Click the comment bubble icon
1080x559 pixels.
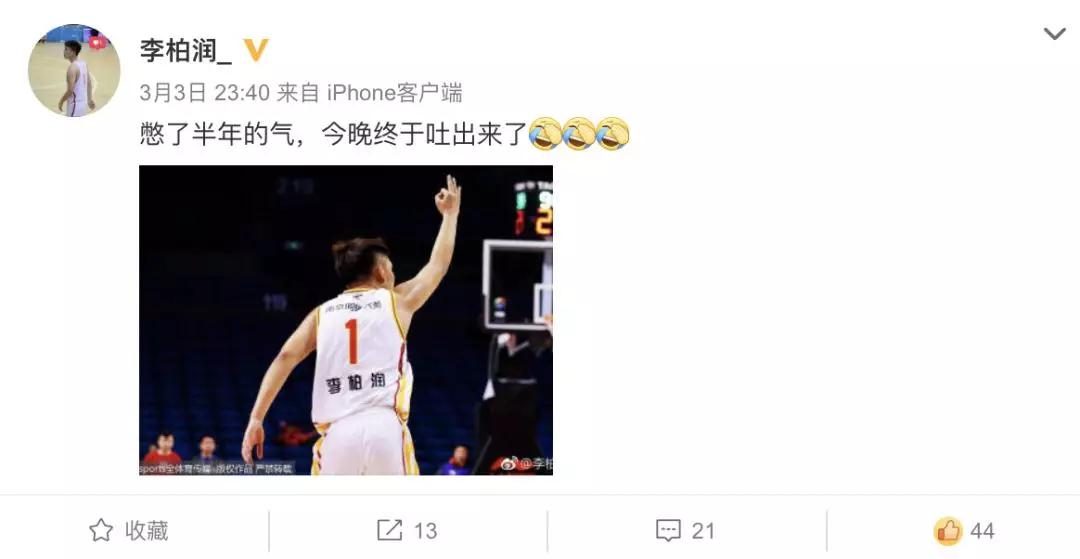coord(668,531)
